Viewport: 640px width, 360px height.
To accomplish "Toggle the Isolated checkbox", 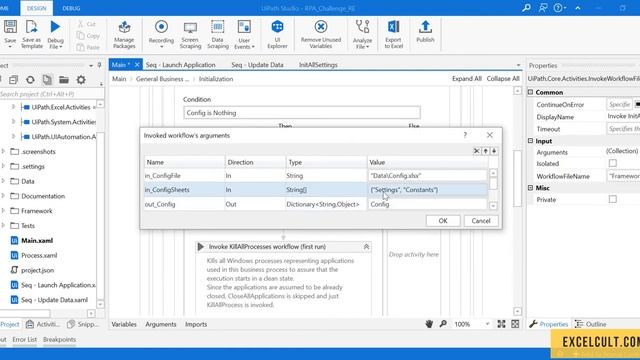I will (x=613, y=163).
